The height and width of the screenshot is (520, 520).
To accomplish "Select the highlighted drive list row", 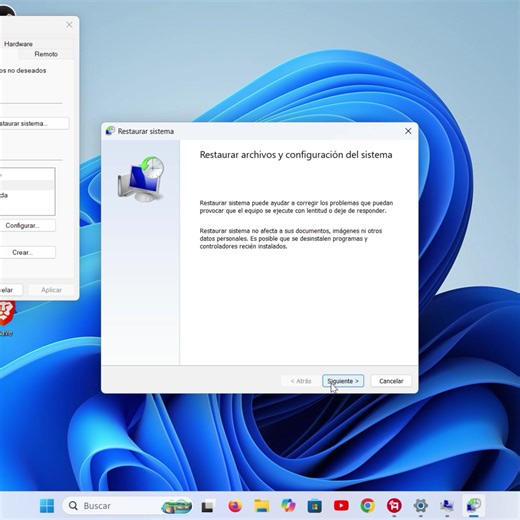I will pos(27,185).
